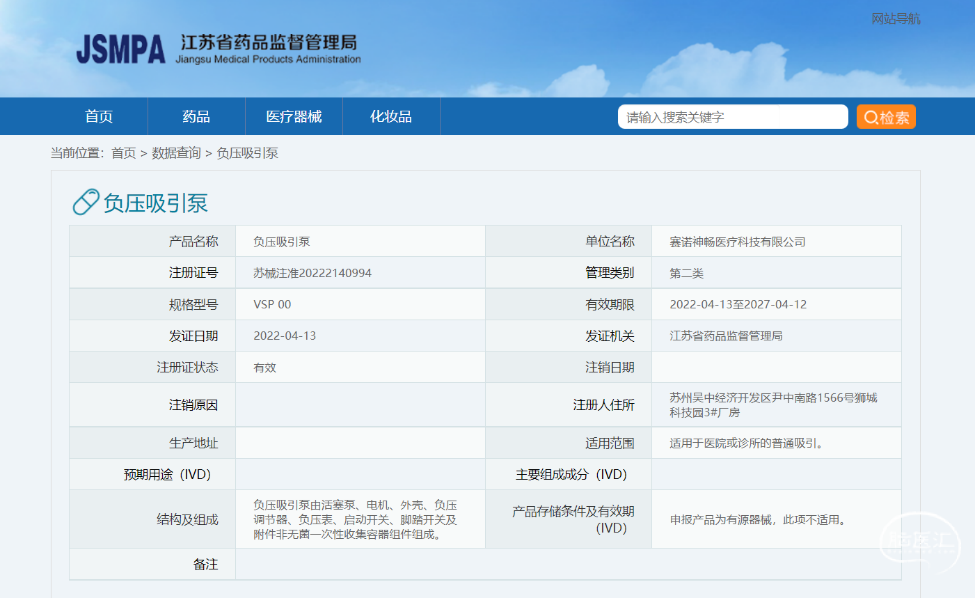Click the 江苏省药品监督管理局 site title

point(269,42)
